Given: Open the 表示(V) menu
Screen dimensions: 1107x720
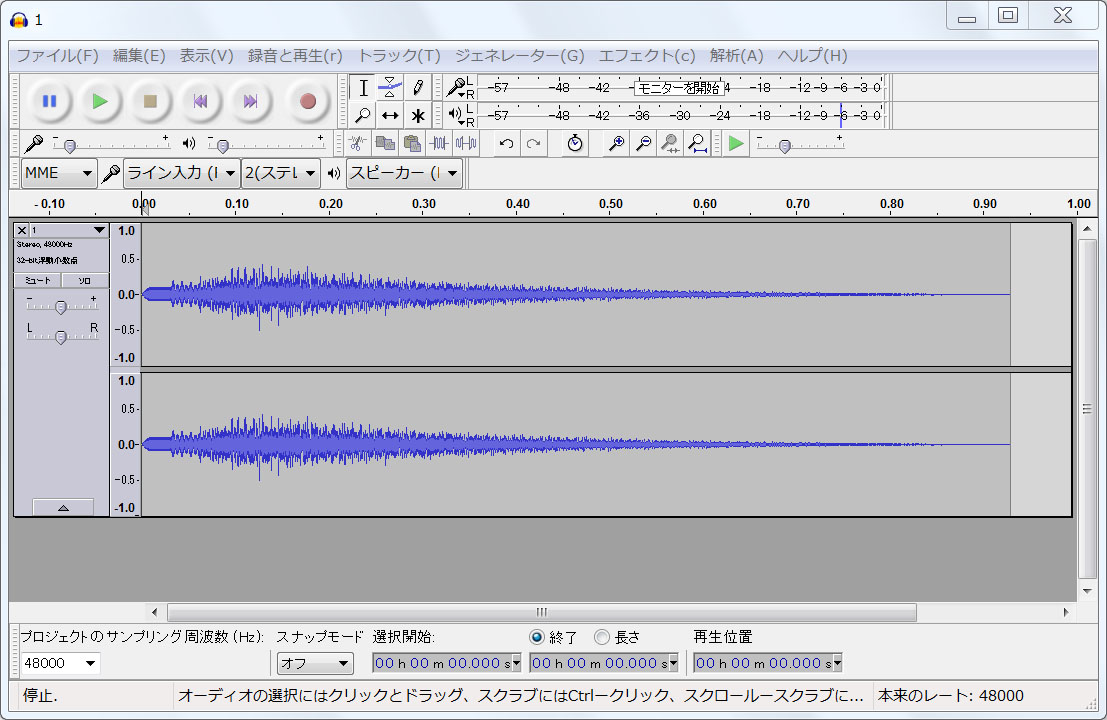Looking at the screenshot, I should click(206, 56).
